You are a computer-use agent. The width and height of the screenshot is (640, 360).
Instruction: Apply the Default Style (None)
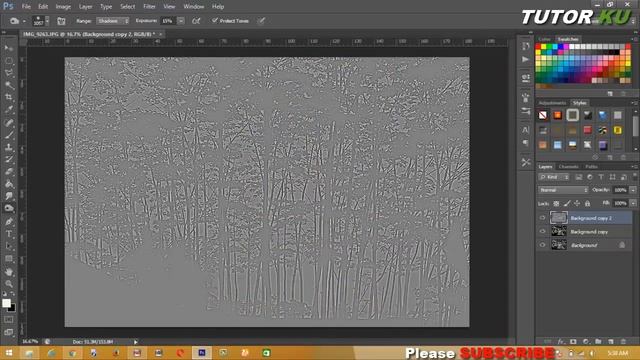tap(542, 116)
